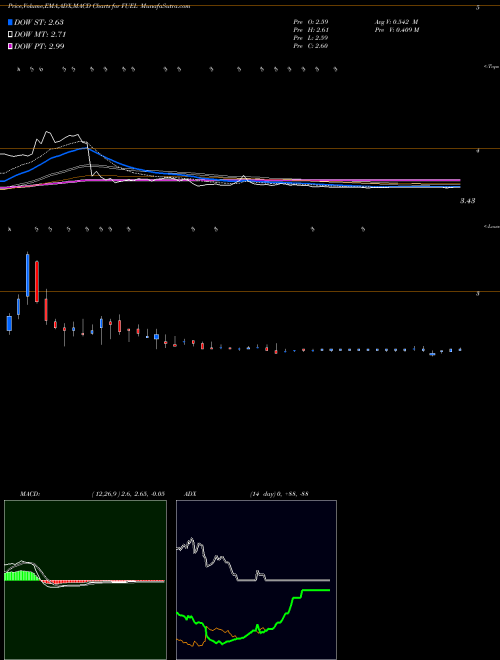This screenshot has height=660, width=500.
Task: Click the 'Pre O: 2.59' value
Action: pos(311,21)
